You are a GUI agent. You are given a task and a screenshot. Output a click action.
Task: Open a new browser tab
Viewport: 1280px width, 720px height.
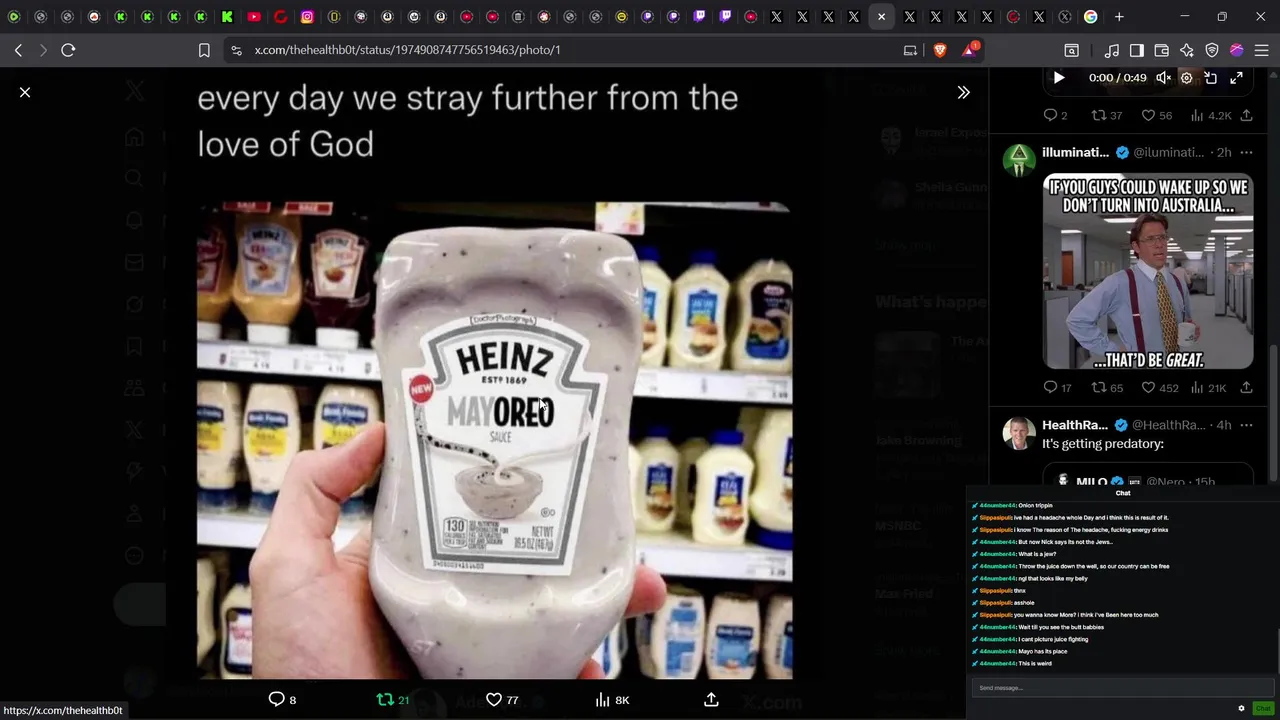(x=1119, y=16)
